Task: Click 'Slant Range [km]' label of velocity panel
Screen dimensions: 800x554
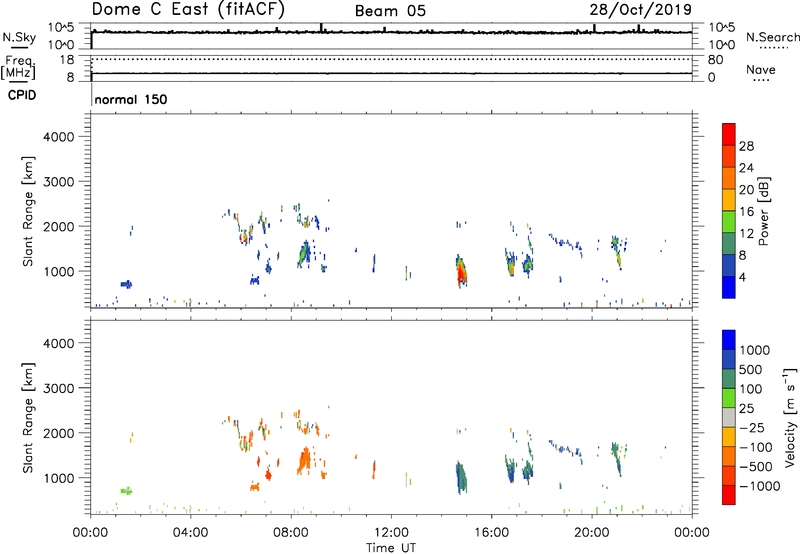Action: pos(28,417)
